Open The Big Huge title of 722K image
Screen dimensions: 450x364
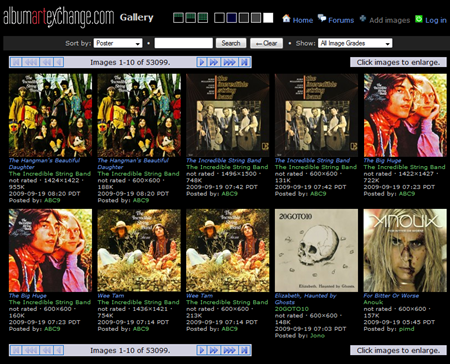[382, 160]
